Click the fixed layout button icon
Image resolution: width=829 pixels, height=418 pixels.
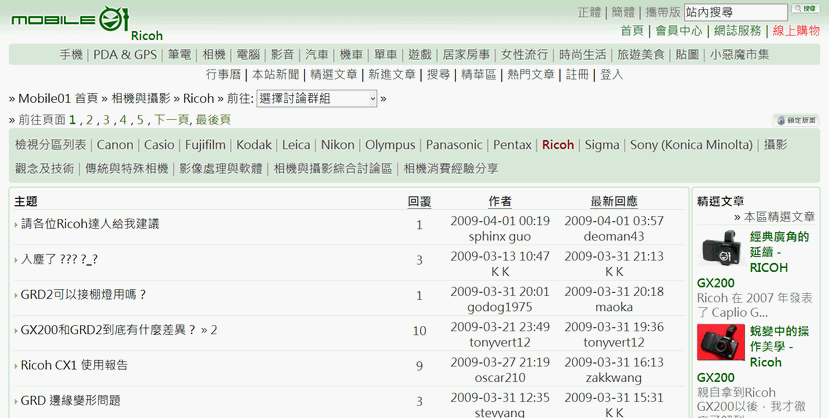796,120
